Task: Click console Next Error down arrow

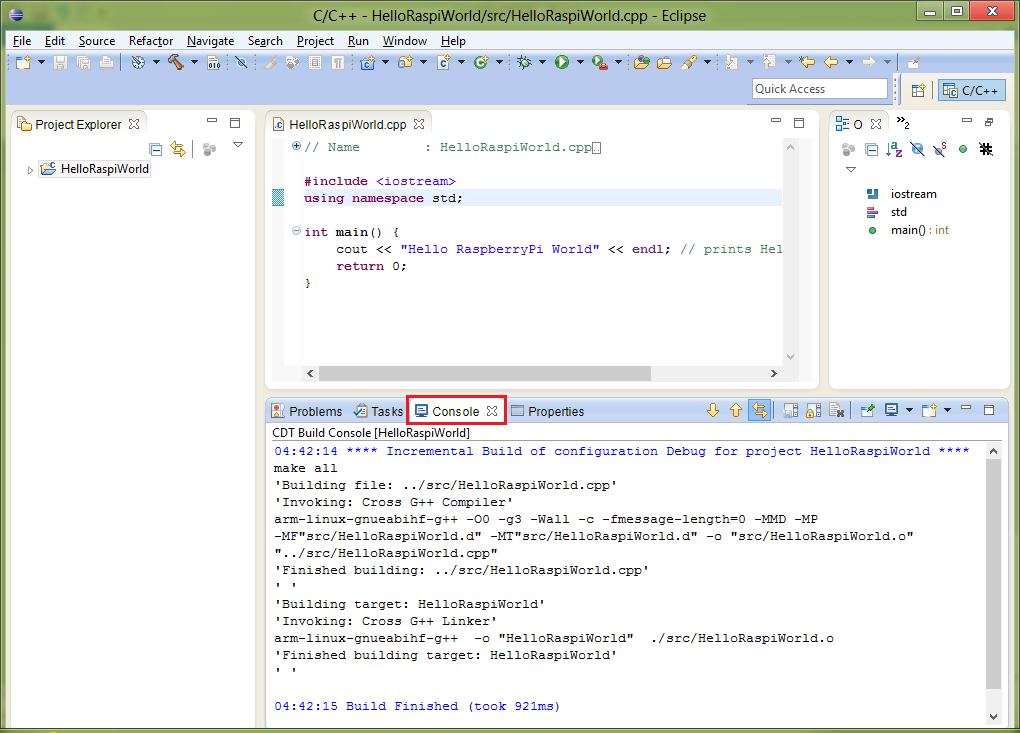Action: click(713, 410)
